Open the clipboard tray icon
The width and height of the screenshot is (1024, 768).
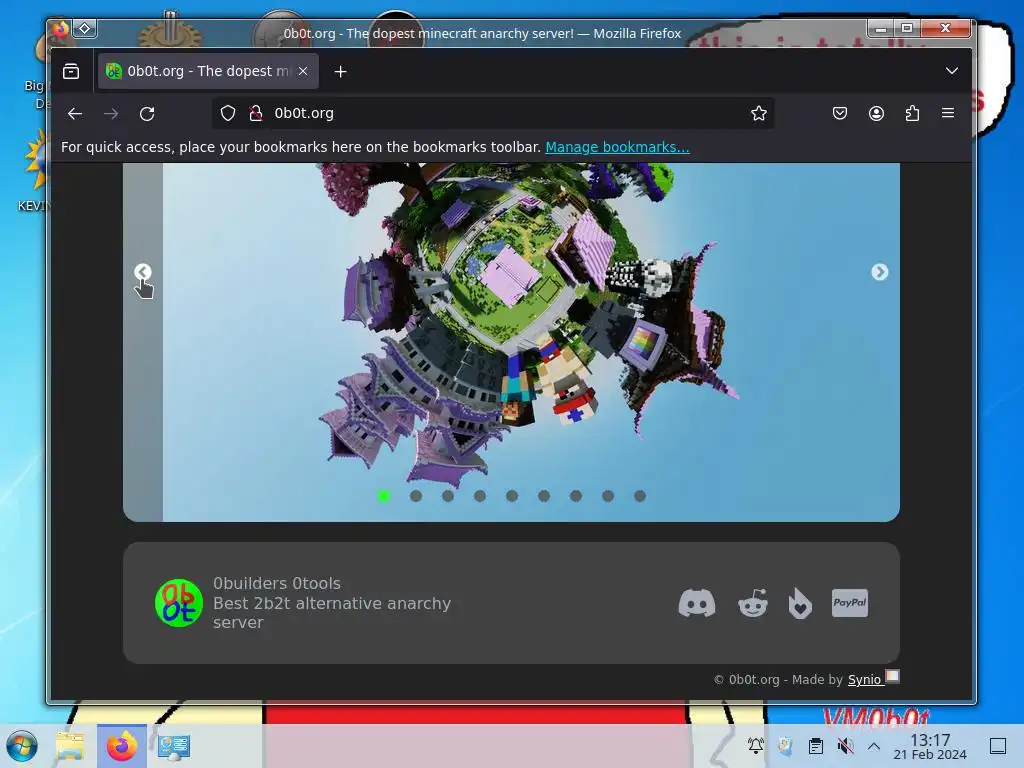[x=816, y=745]
